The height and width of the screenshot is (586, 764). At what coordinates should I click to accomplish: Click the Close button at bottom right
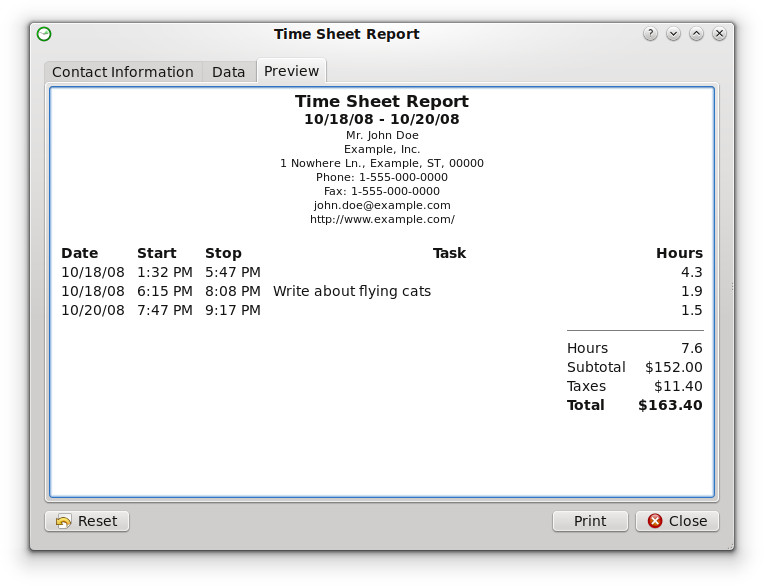point(677,521)
